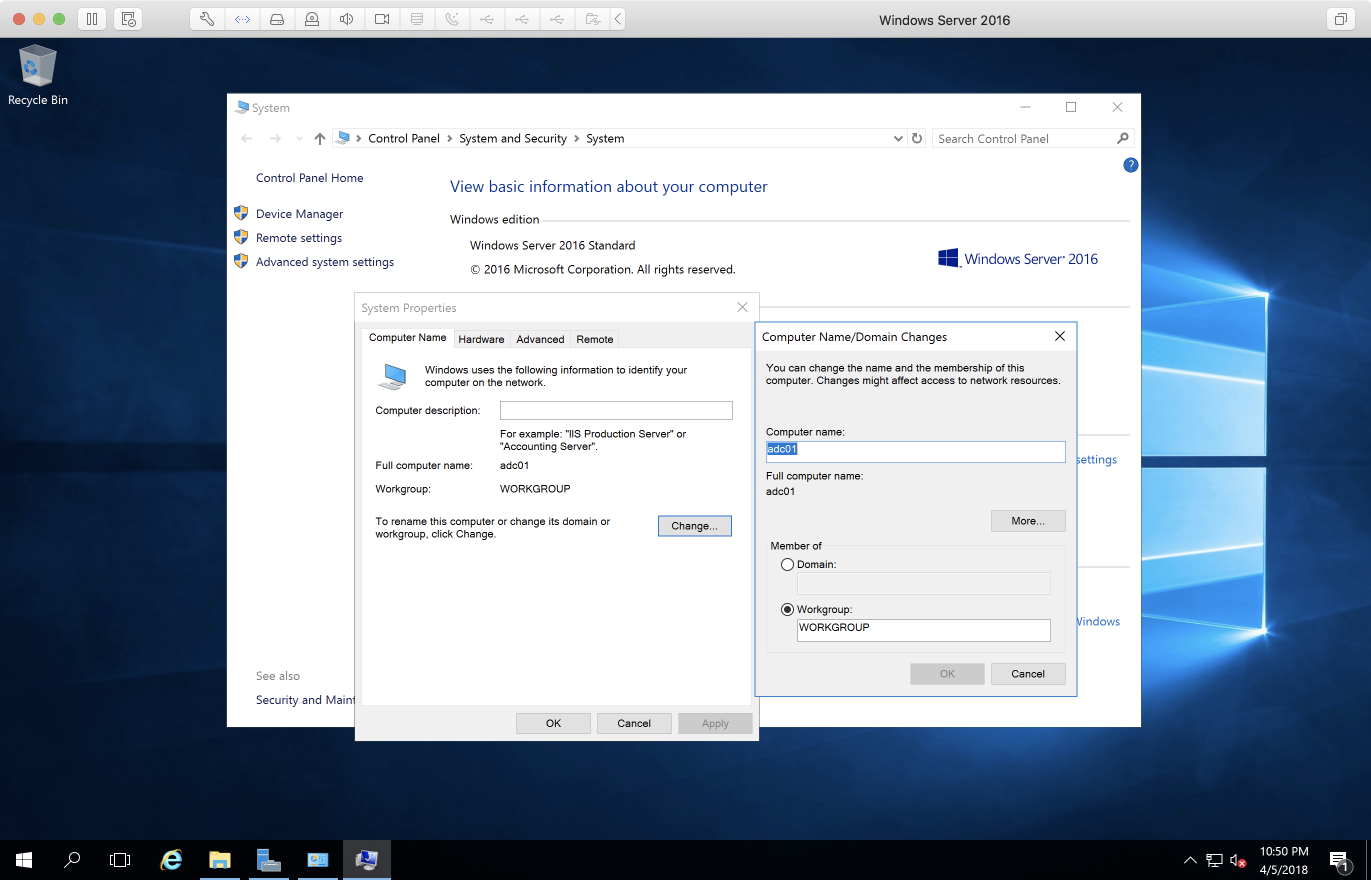The width and height of the screenshot is (1371, 880).
Task: Expand the VM toolbar collapse chevron
Action: 618,19
